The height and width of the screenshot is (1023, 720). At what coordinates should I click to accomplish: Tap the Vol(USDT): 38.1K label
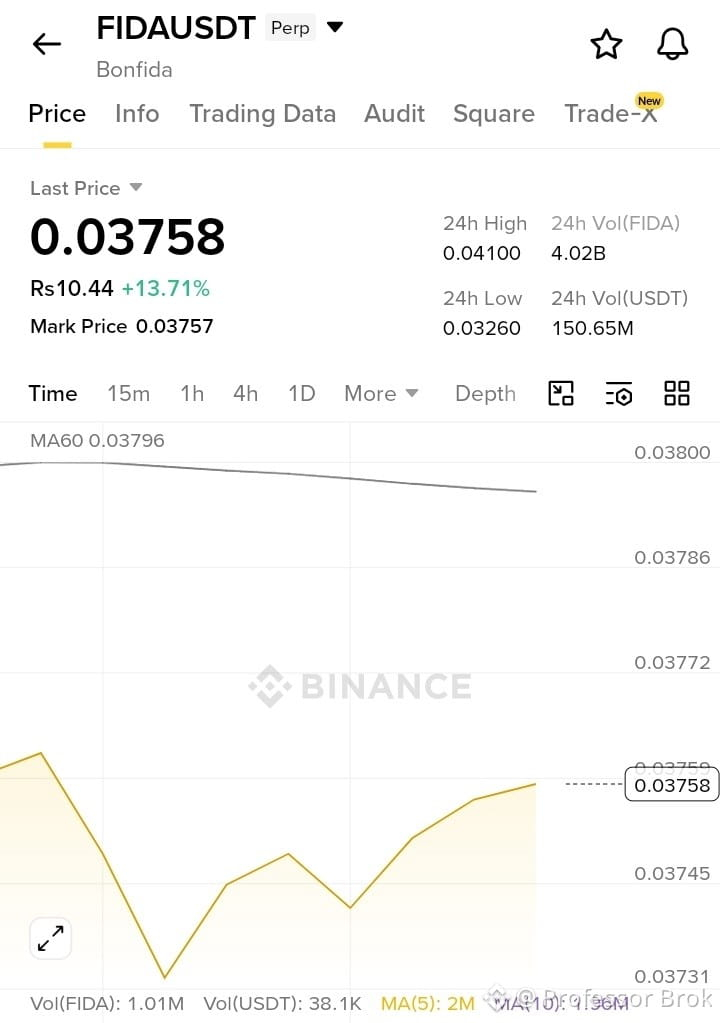pyautogui.click(x=282, y=1003)
